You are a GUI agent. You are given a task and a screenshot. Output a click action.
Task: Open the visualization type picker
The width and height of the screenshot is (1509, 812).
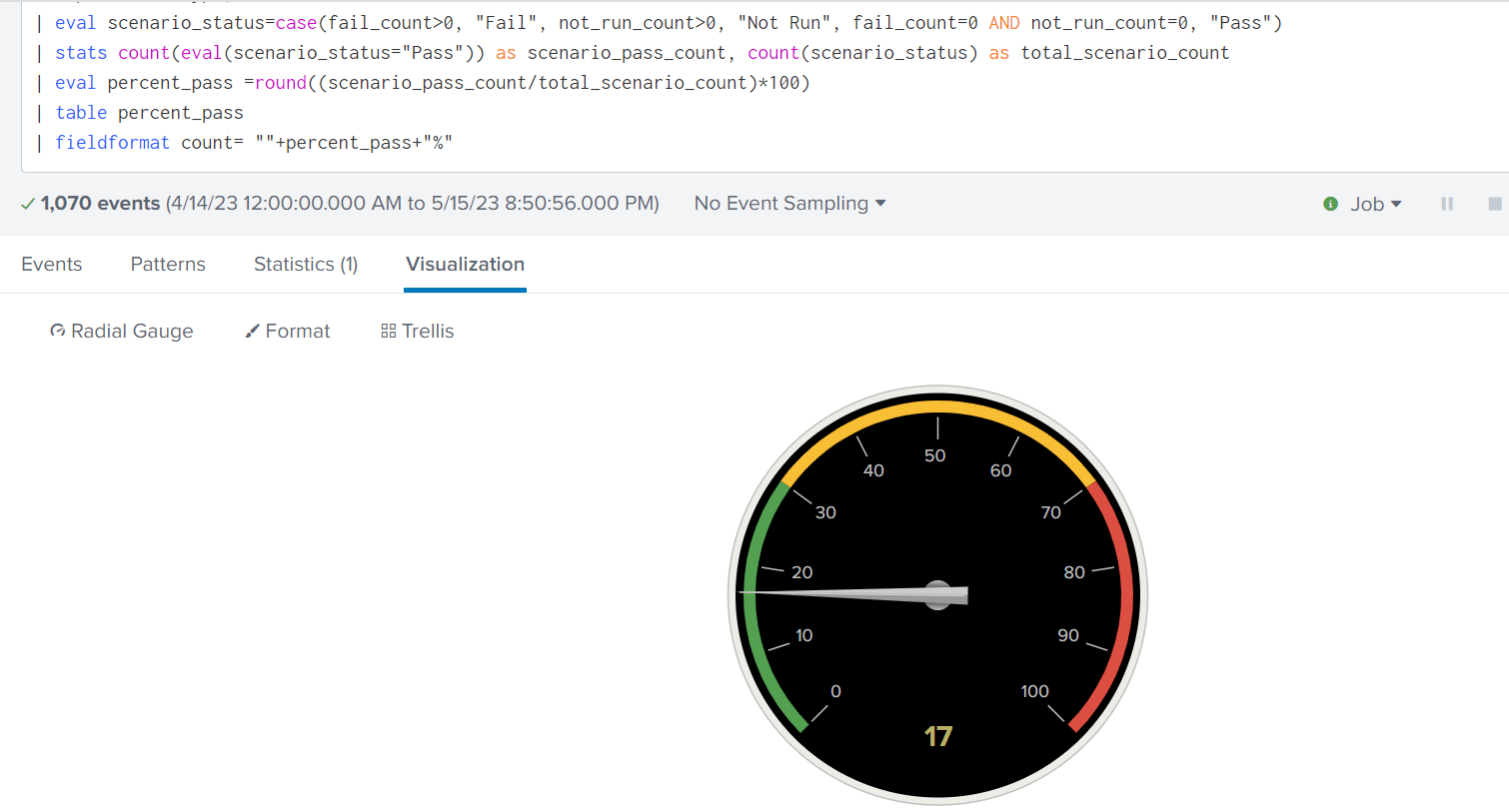tap(120, 330)
